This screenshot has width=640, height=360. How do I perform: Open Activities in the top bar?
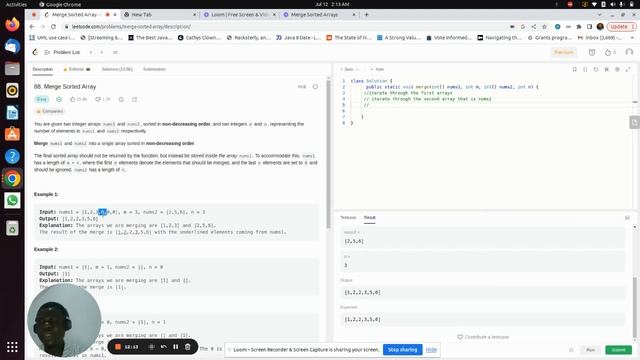coord(16,4)
